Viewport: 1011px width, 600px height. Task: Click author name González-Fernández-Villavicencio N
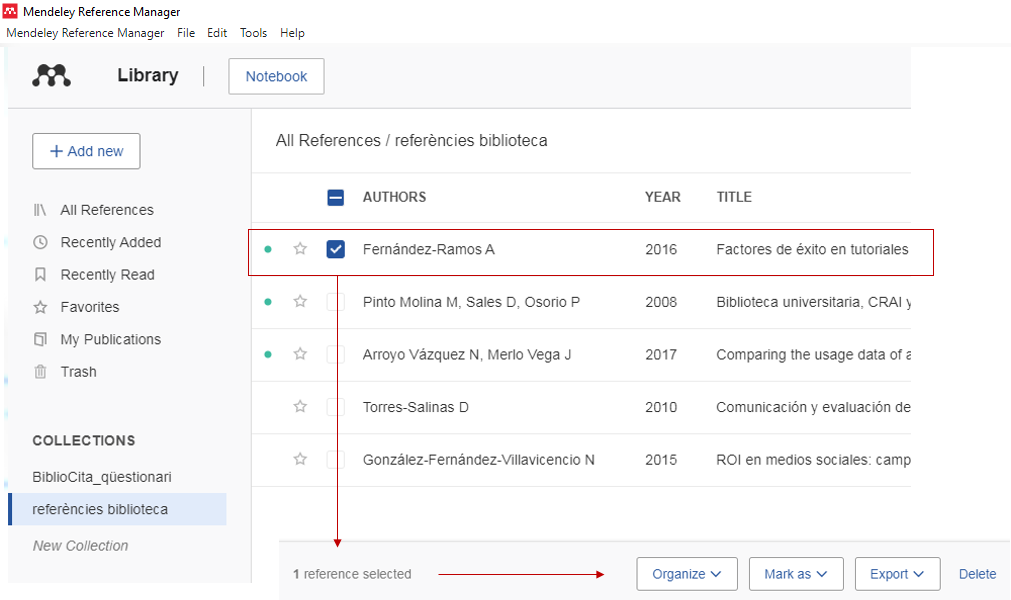coord(478,460)
